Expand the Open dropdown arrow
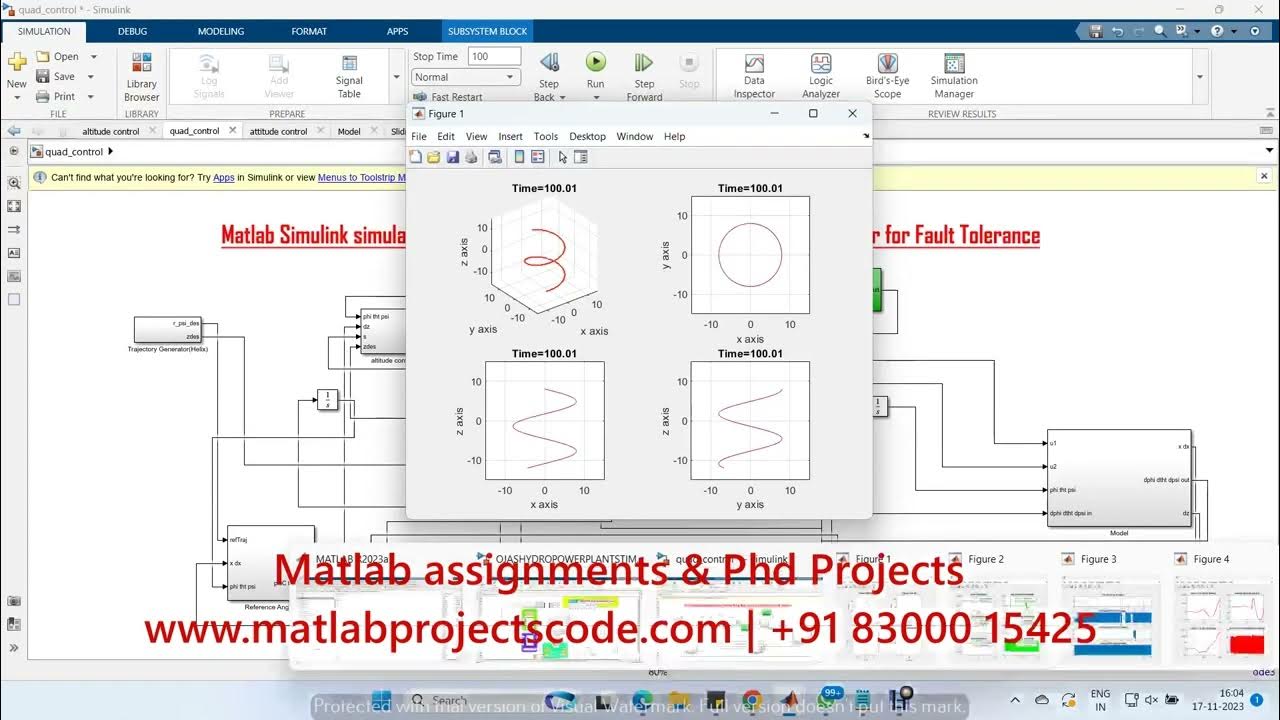 click(x=93, y=57)
